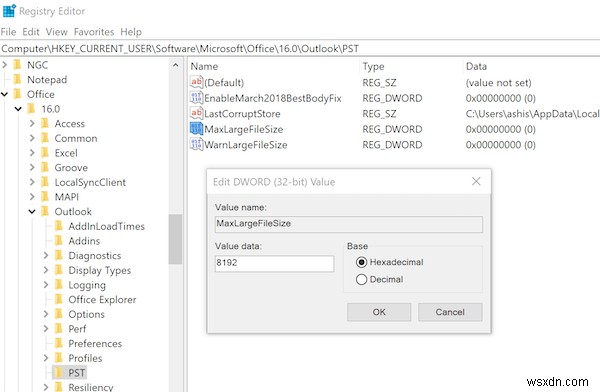
Task: Open the Favorites menu
Action: tap(94, 32)
